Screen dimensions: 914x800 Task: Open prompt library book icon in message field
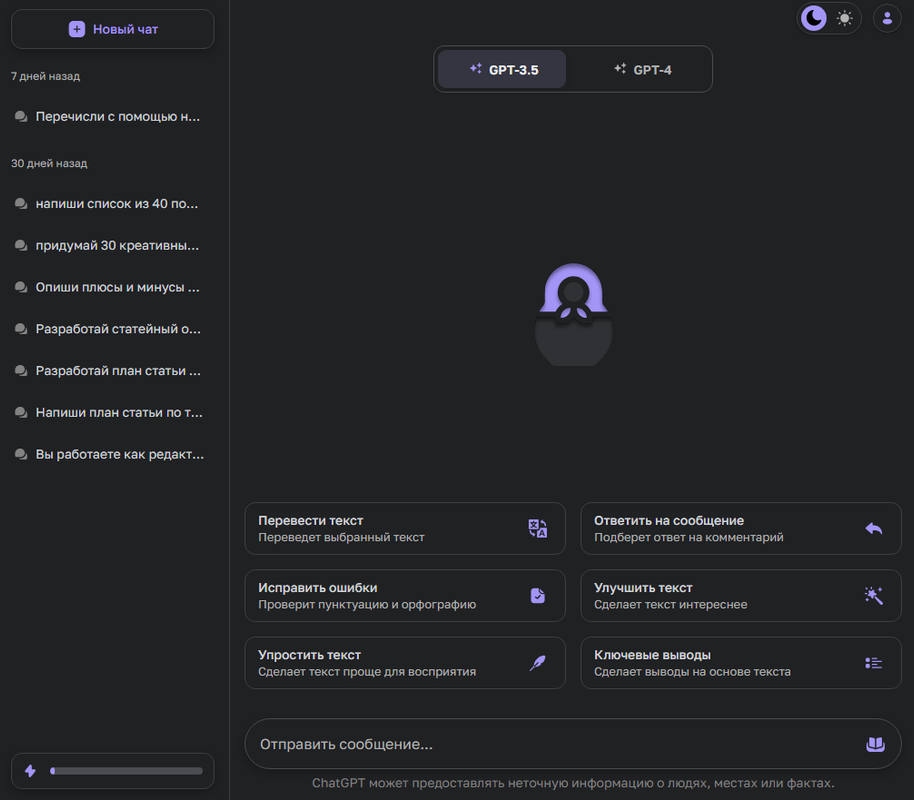pyautogui.click(x=876, y=744)
